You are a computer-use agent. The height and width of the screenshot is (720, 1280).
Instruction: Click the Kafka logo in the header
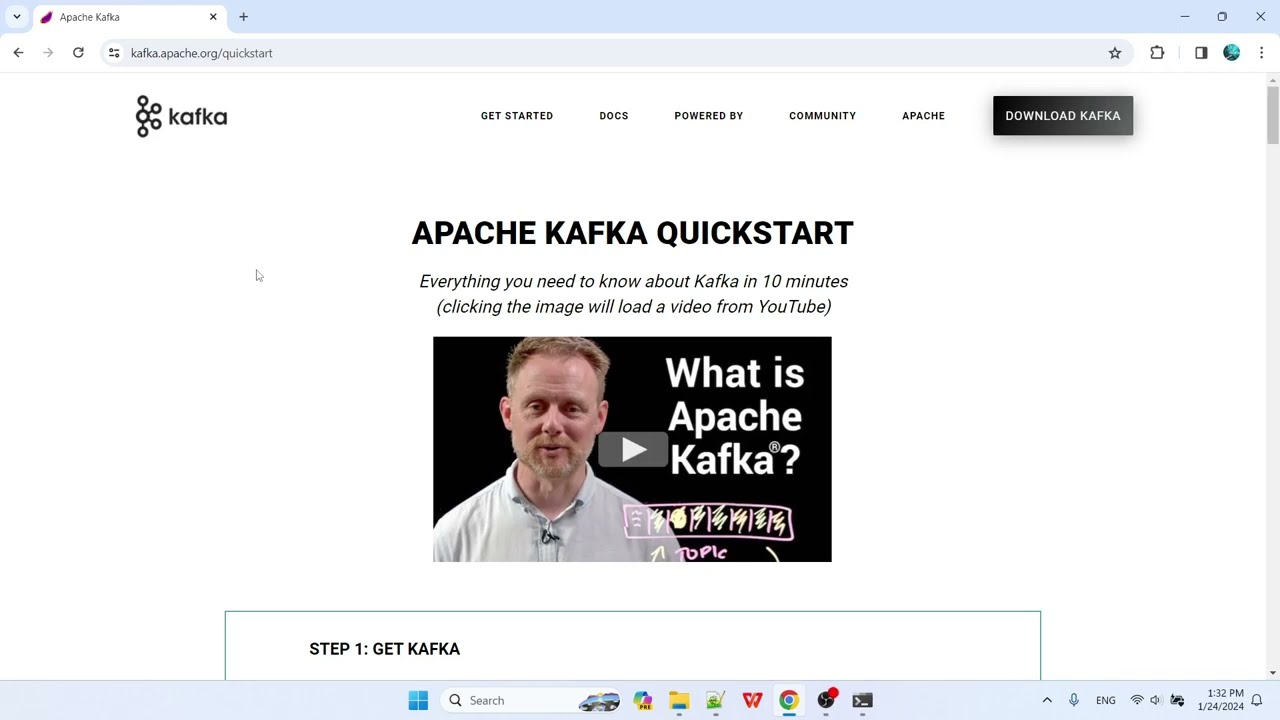181,116
